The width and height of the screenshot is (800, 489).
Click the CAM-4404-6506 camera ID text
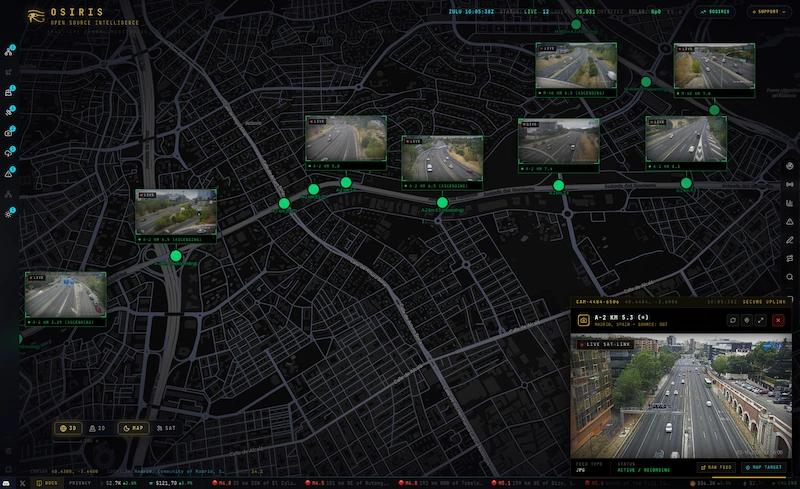(x=597, y=302)
